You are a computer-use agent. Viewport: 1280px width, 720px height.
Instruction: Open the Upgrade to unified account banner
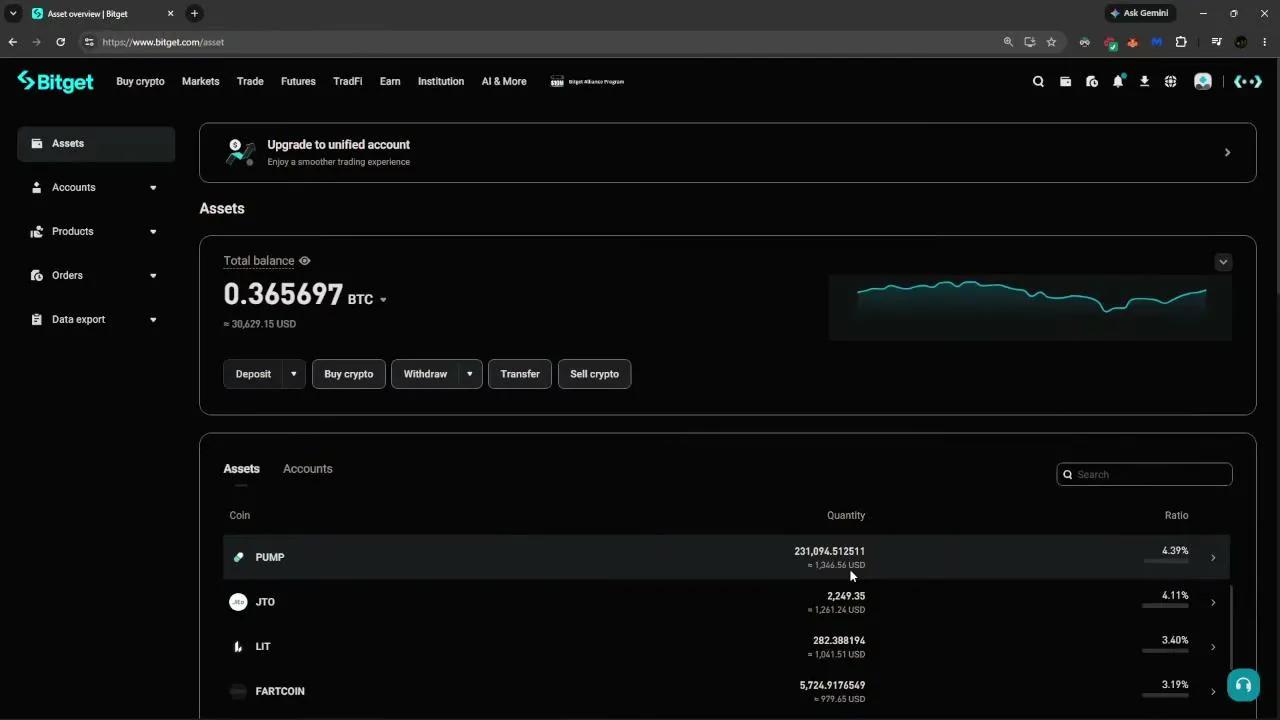(727, 153)
